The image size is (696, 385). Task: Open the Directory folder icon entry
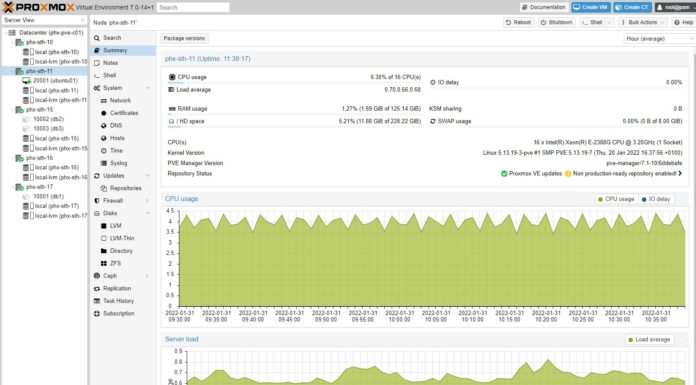coord(103,251)
